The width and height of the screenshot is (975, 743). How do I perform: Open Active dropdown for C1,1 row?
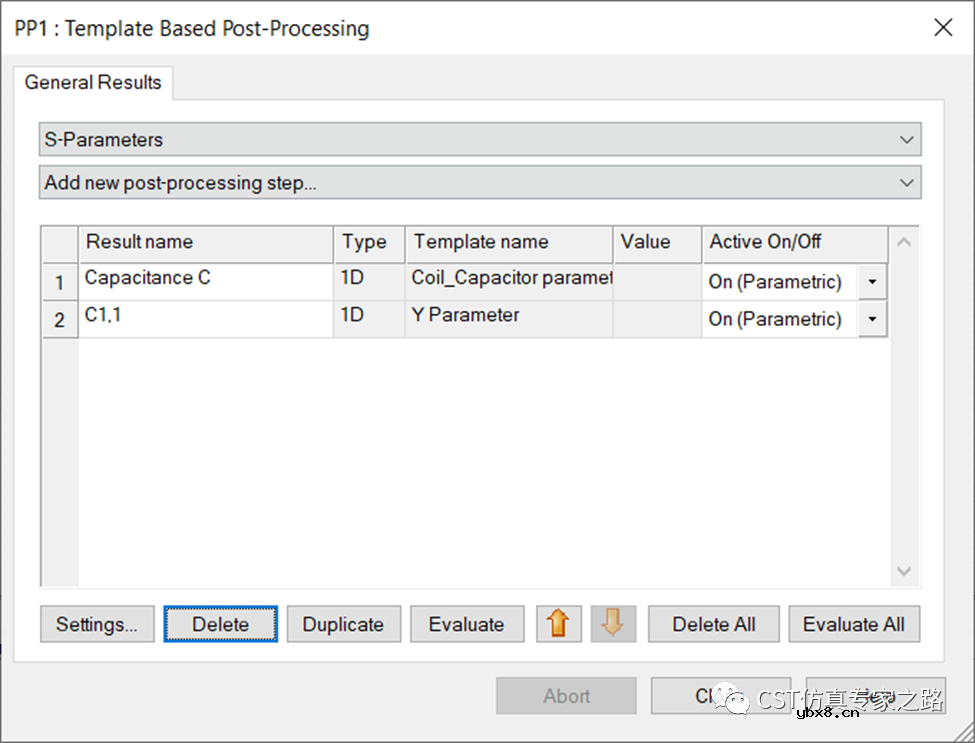[x=872, y=319]
